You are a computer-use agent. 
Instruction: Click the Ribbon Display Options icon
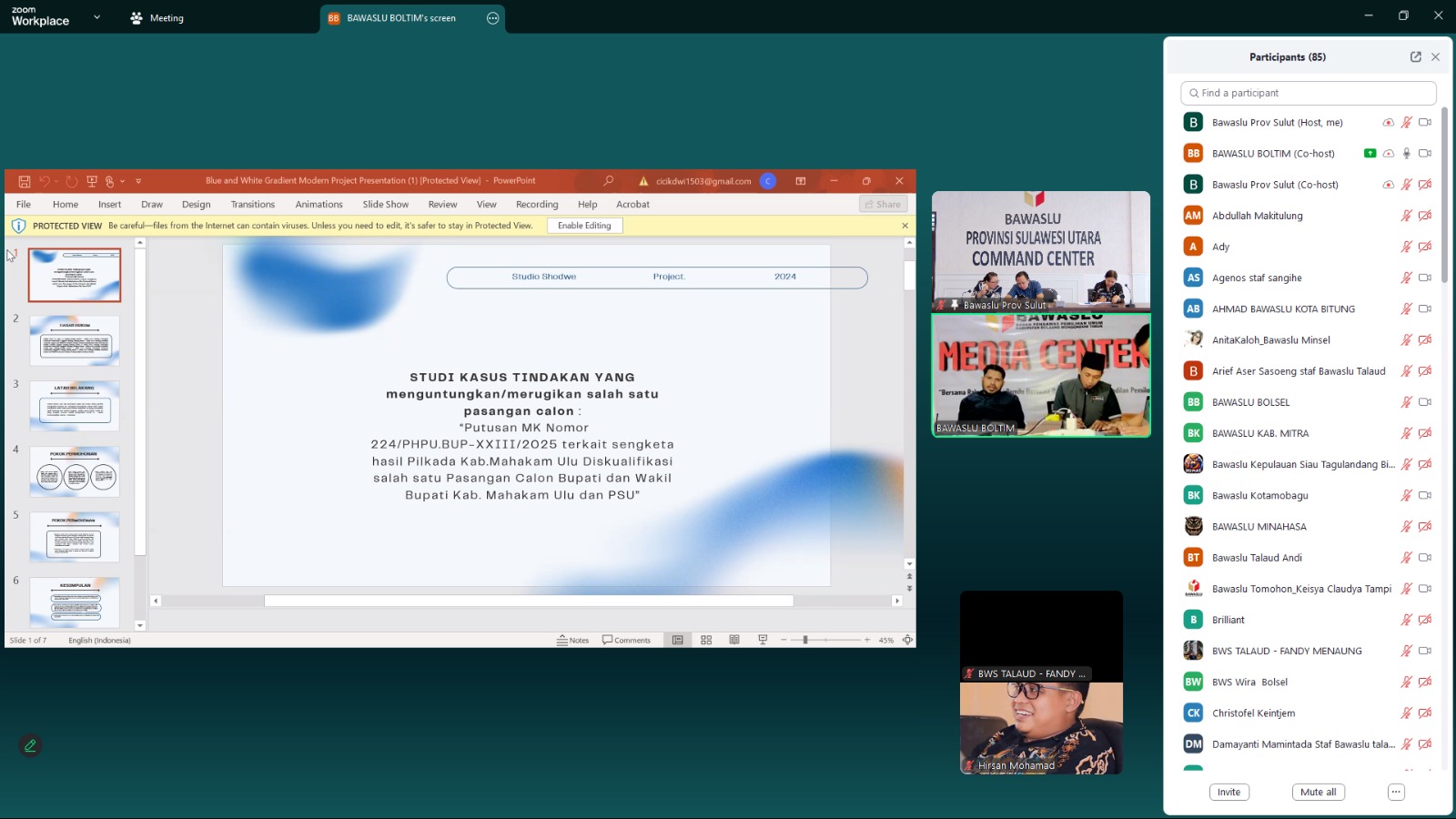801,181
